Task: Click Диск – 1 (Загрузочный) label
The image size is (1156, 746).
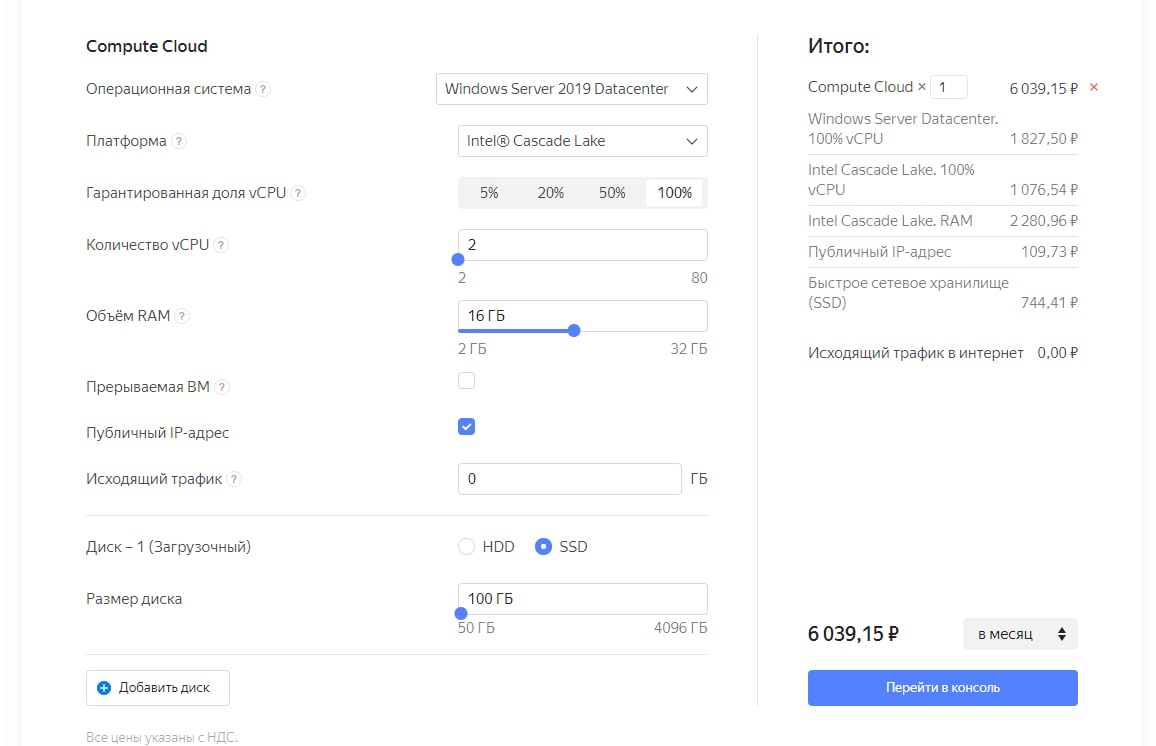Action: pyautogui.click(x=168, y=547)
